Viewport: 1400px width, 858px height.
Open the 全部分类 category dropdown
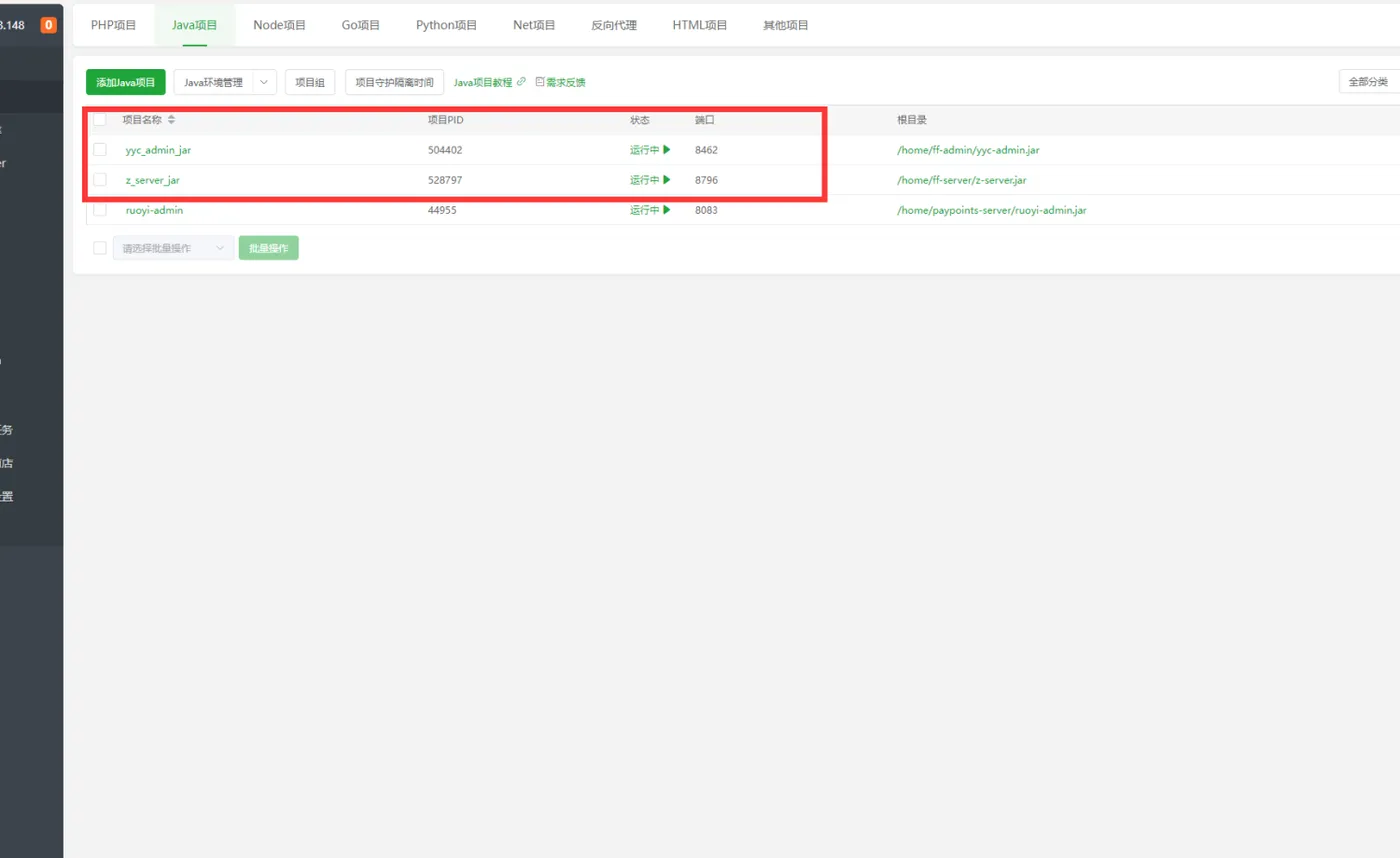coord(1368,82)
